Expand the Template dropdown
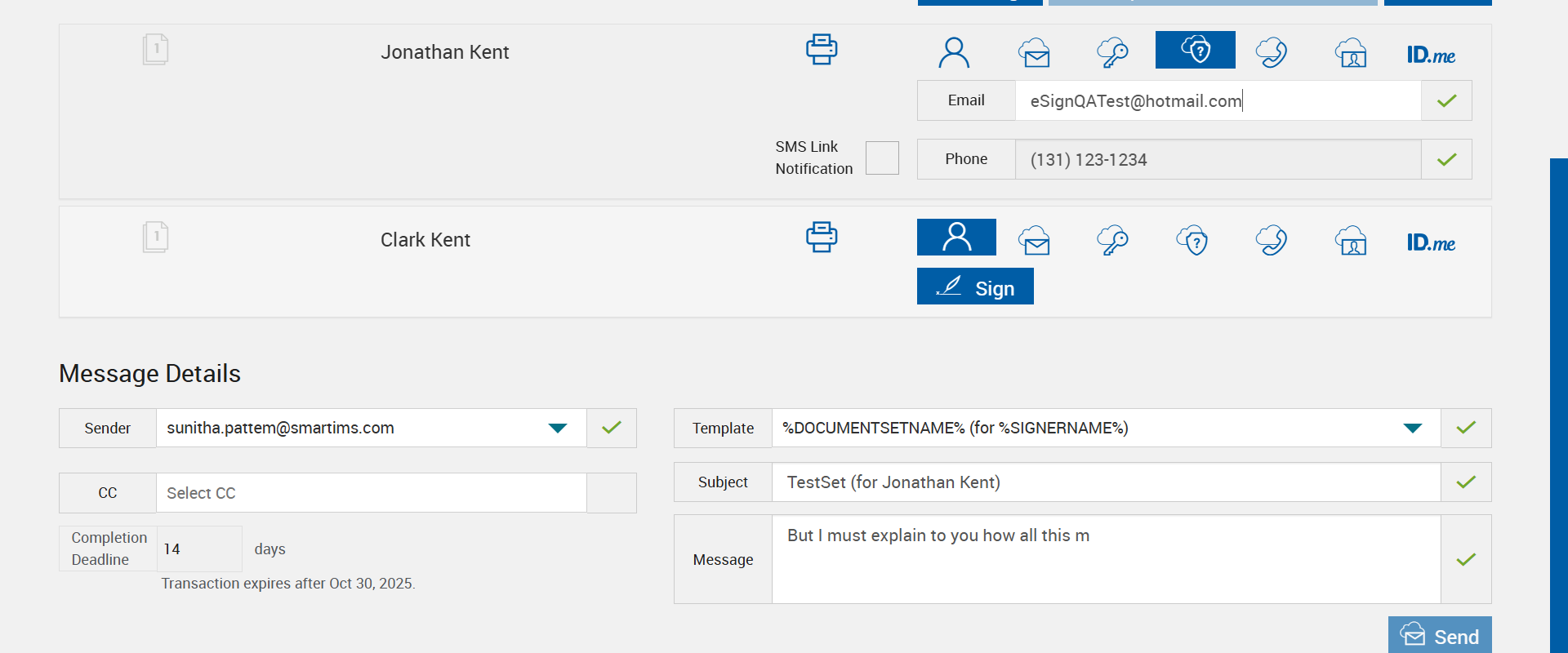This screenshot has height=653, width=1568. click(x=1412, y=429)
